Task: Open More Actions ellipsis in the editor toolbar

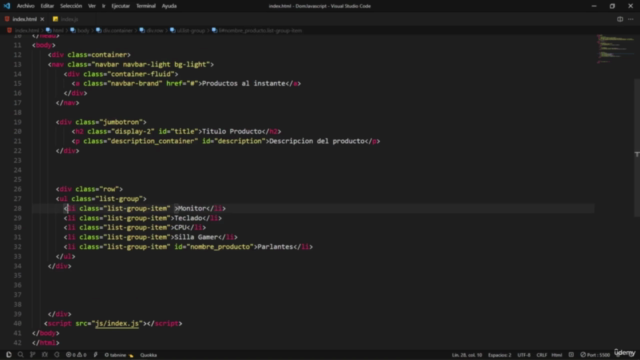Action: pyautogui.click(x=631, y=19)
